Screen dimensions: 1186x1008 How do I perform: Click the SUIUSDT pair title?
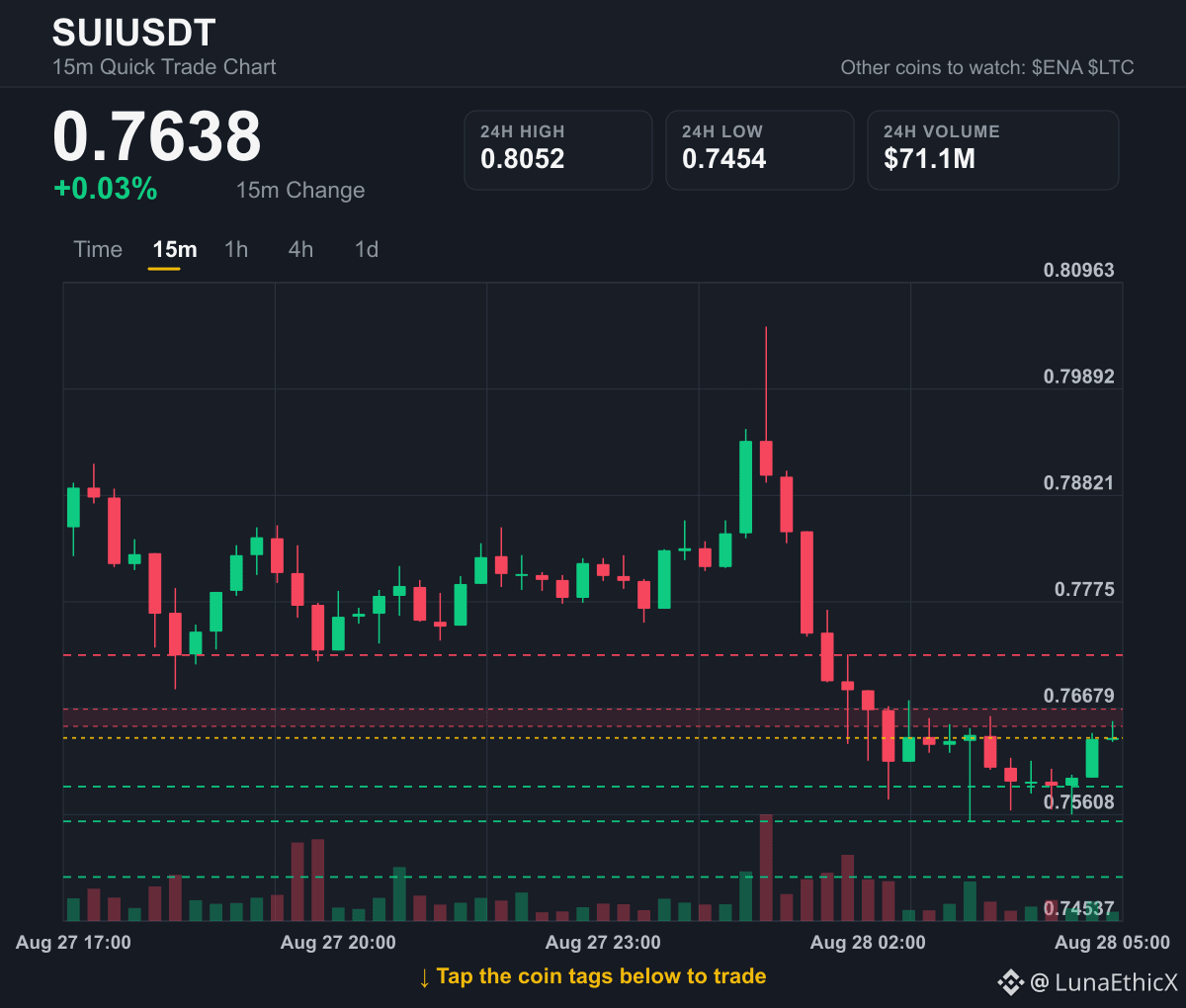[133, 33]
